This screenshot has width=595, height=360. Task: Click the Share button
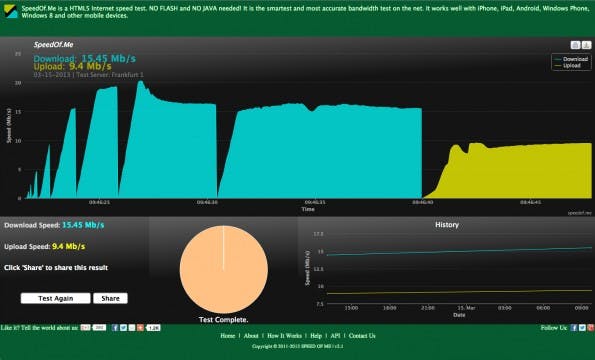[110, 298]
